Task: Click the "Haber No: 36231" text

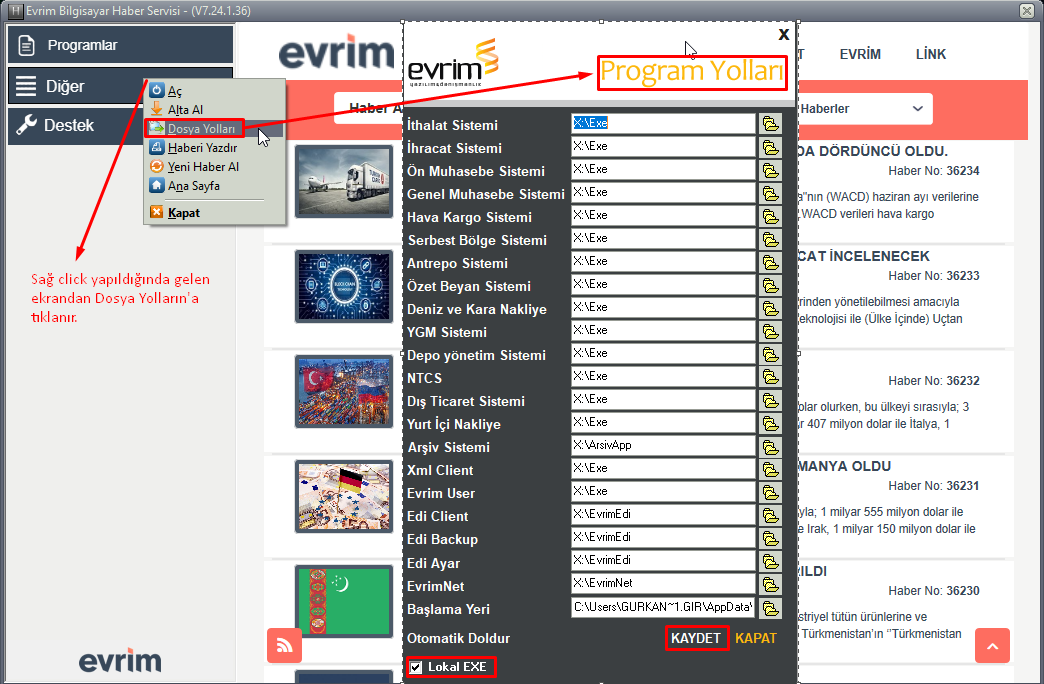Action: pos(933,486)
